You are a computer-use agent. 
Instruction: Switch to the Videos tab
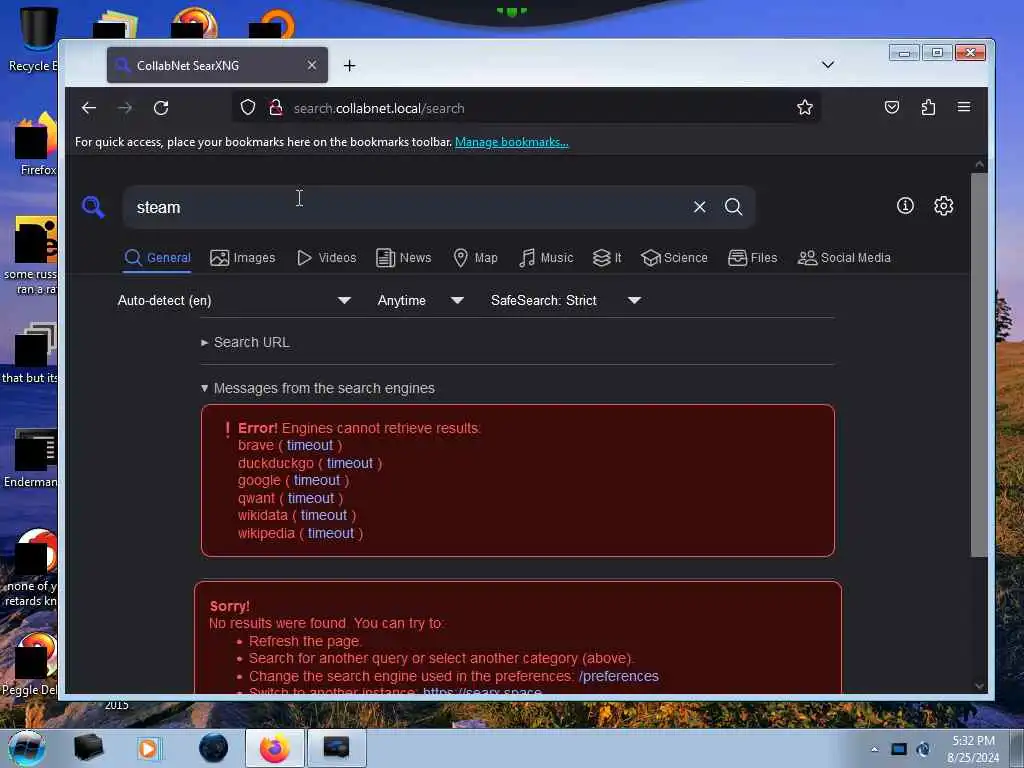326,257
